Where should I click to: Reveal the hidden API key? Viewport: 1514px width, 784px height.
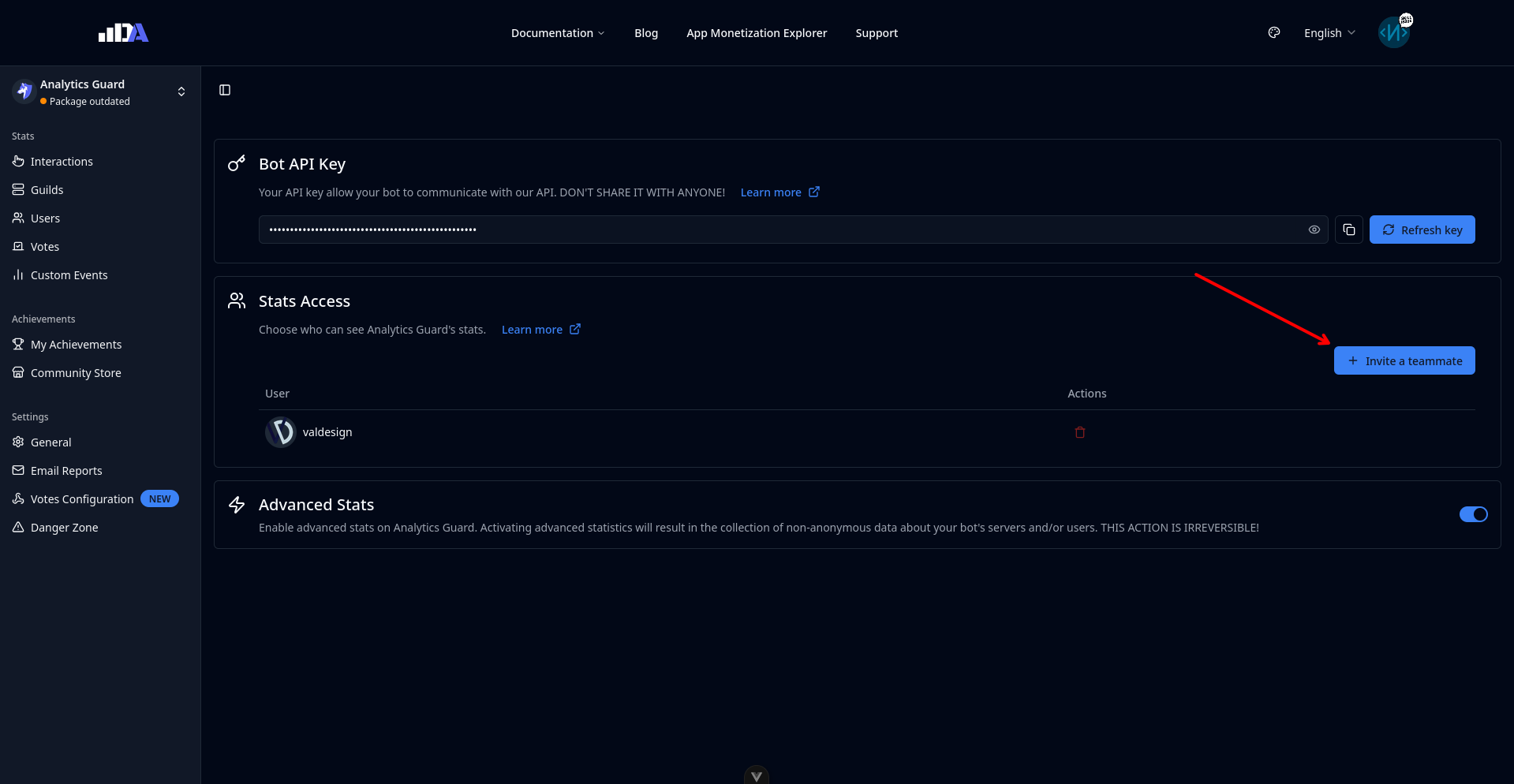coord(1314,230)
